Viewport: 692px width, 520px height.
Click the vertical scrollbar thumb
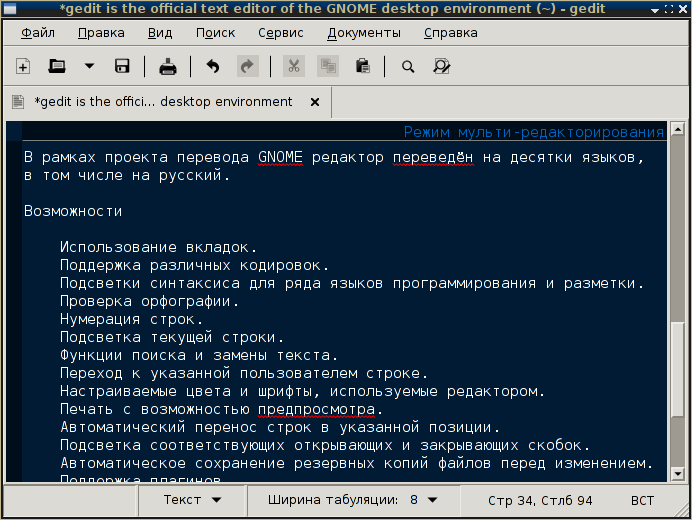(677, 369)
